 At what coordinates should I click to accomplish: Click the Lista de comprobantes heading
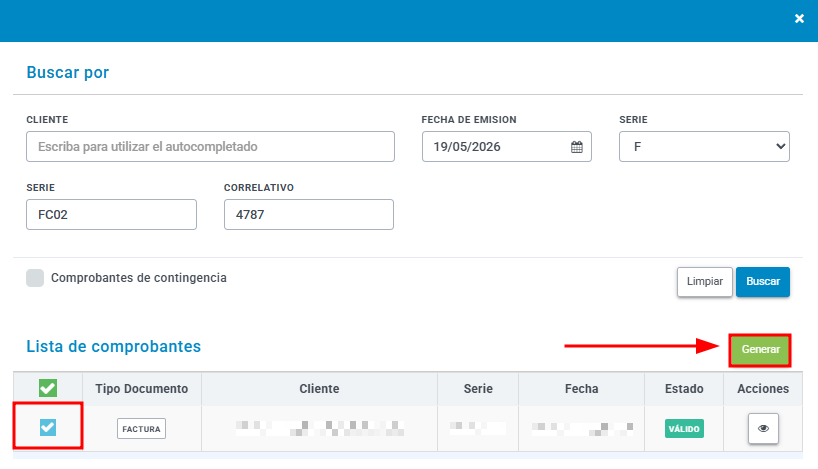(x=114, y=346)
